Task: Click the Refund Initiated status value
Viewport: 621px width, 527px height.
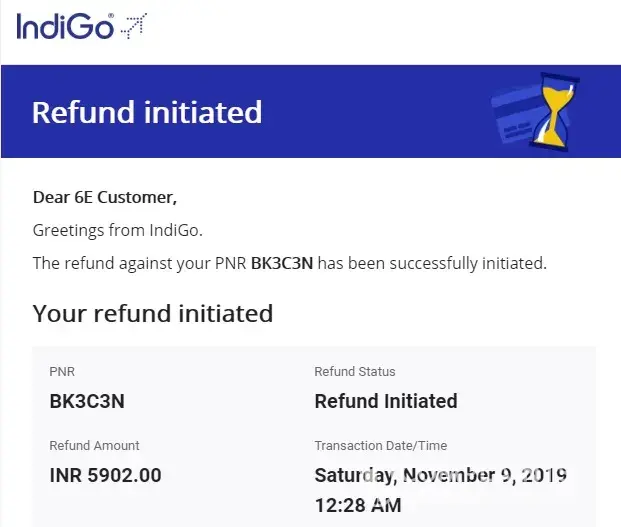Action: pyautogui.click(x=386, y=401)
